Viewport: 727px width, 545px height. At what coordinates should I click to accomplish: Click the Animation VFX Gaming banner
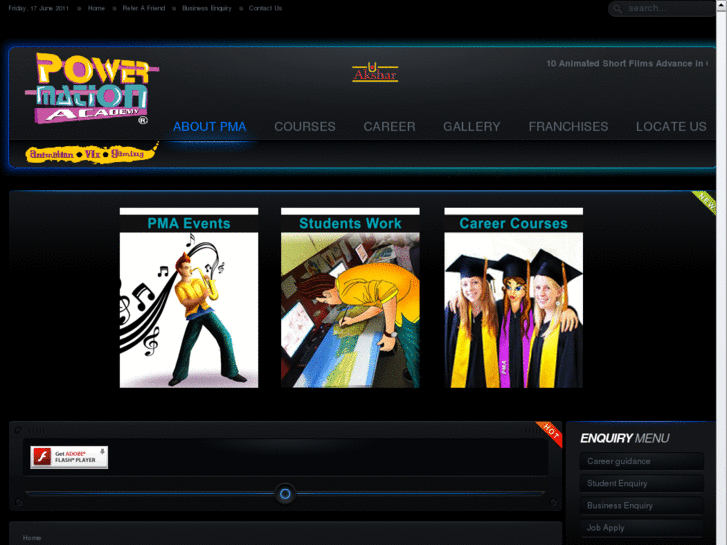click(92, 153)
